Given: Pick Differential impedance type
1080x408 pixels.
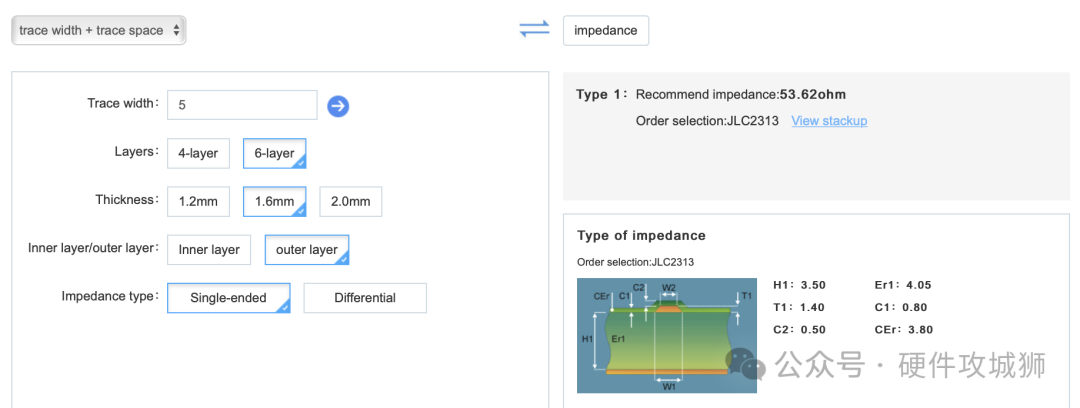Looking at the screenshot, I should [365, 297].
